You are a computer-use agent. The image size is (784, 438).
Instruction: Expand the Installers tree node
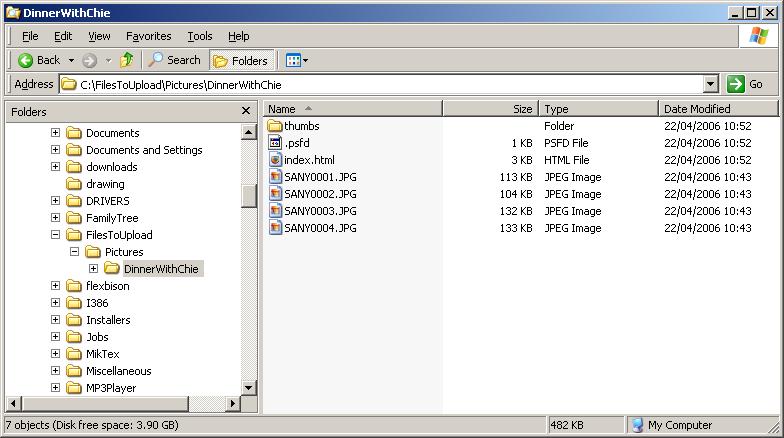56,320
